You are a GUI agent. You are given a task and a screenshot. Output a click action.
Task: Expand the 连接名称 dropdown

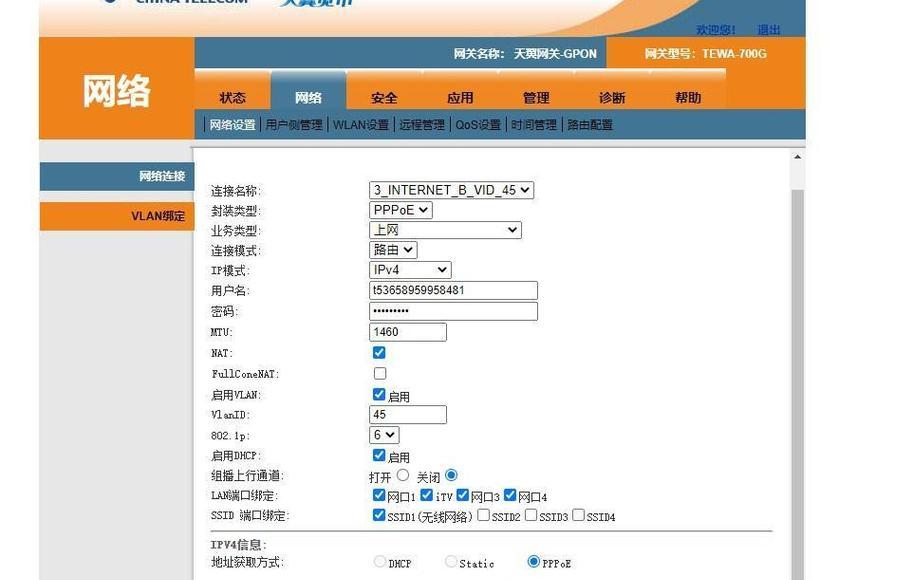(451, 190)
